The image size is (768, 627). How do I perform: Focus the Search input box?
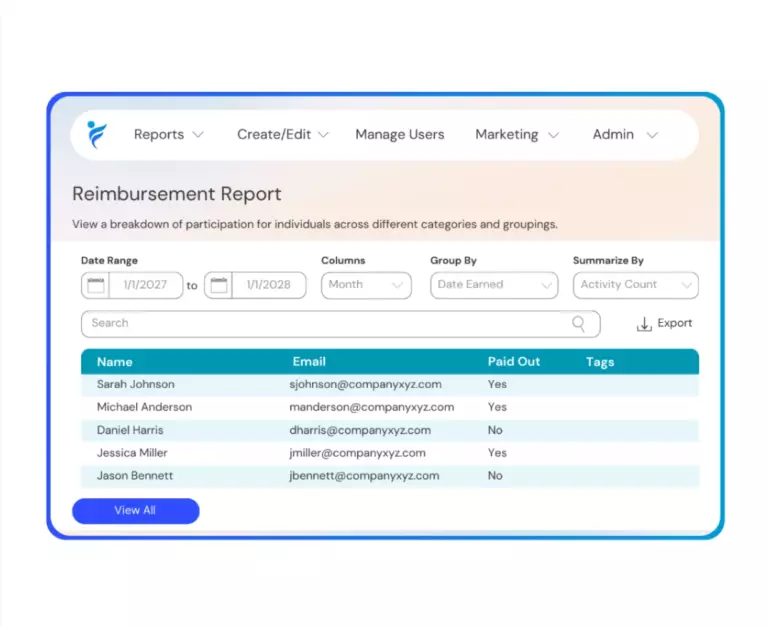point(340,324)
